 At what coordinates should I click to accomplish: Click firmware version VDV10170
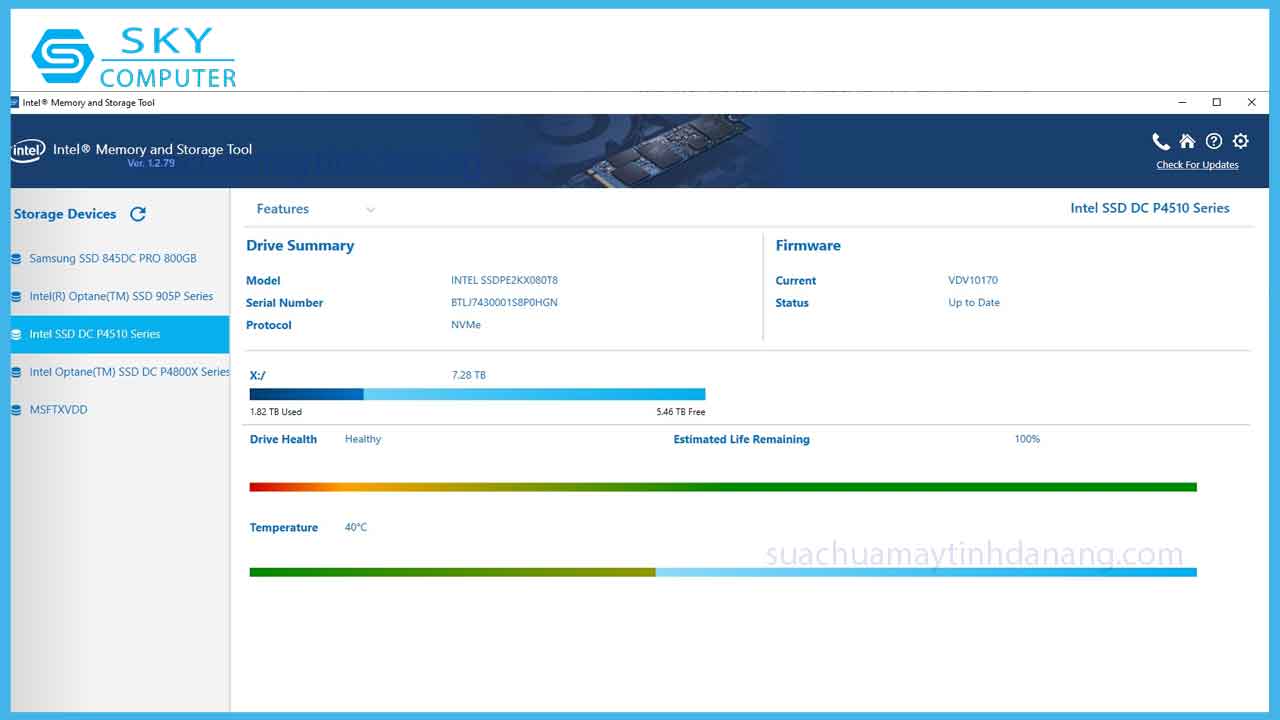click(973, 280)
